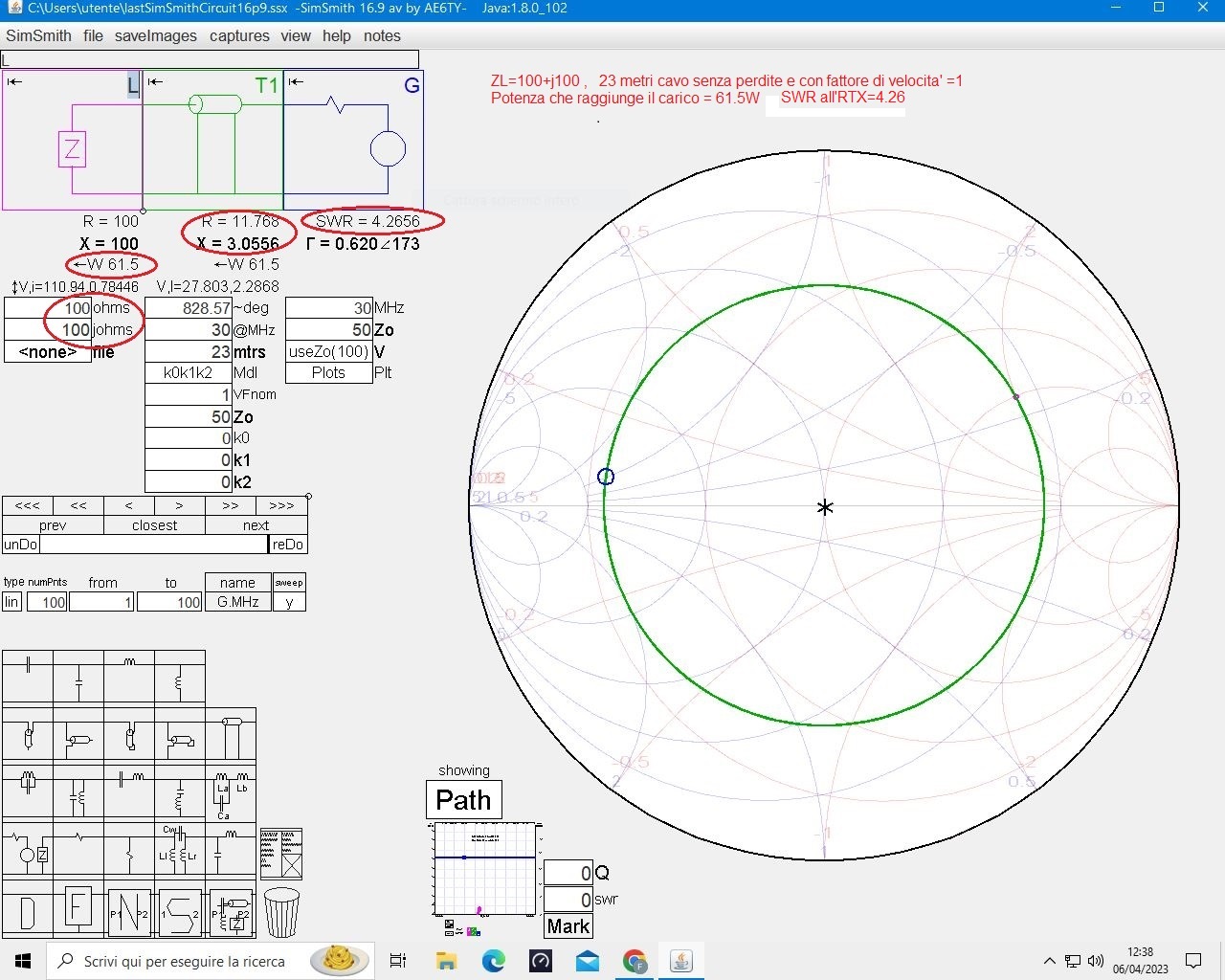Select the transmission line element in palette

pyautogui.click(x=231, y=734)
